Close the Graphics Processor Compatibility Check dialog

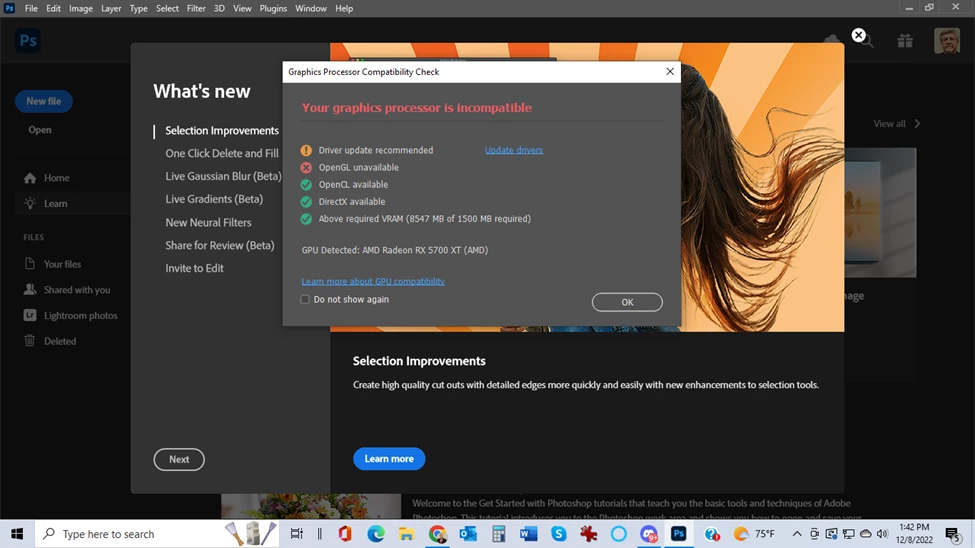(670, 72)
